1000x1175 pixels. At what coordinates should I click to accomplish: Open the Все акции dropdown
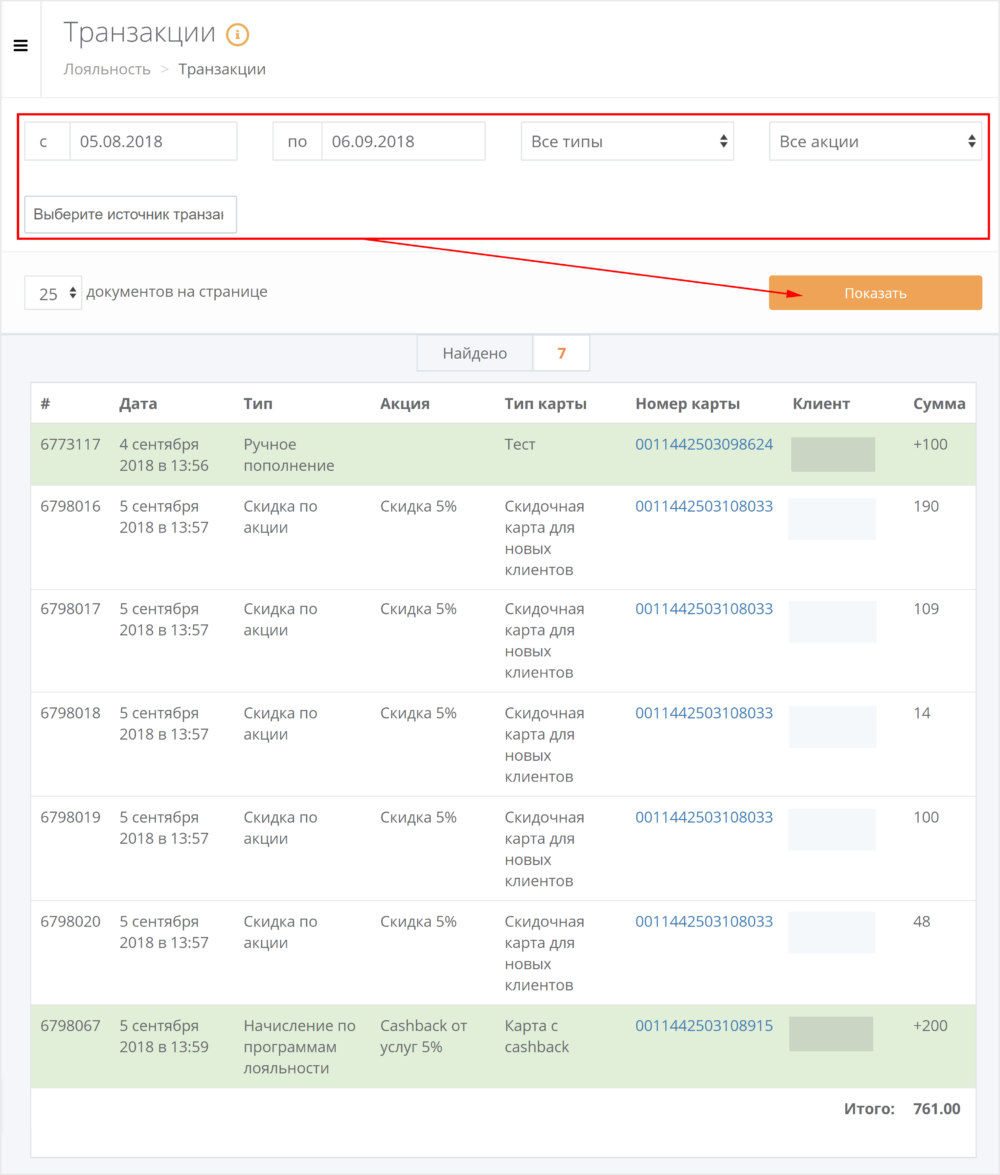pos(876,142)
